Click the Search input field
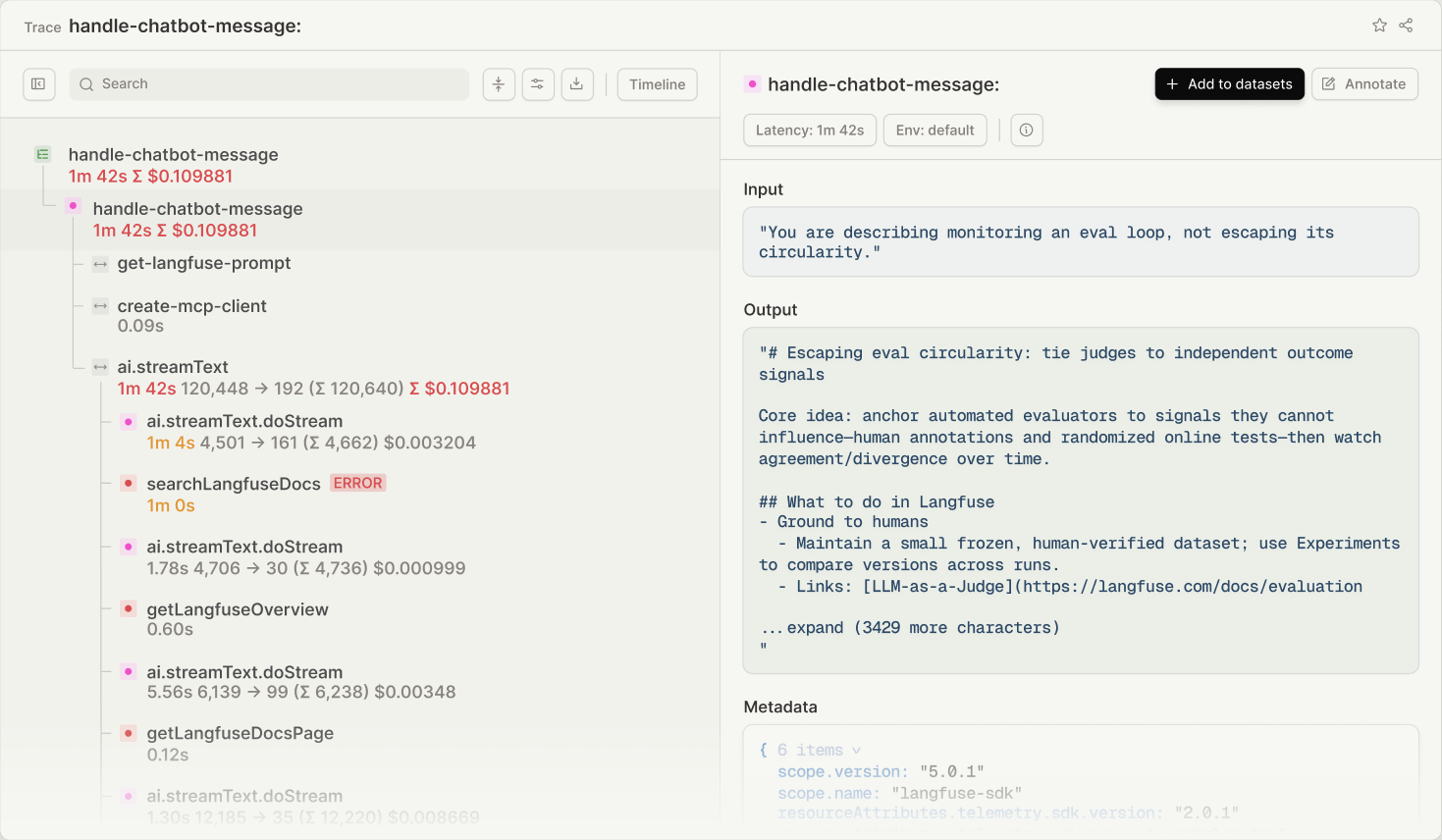 click(245, 84)
